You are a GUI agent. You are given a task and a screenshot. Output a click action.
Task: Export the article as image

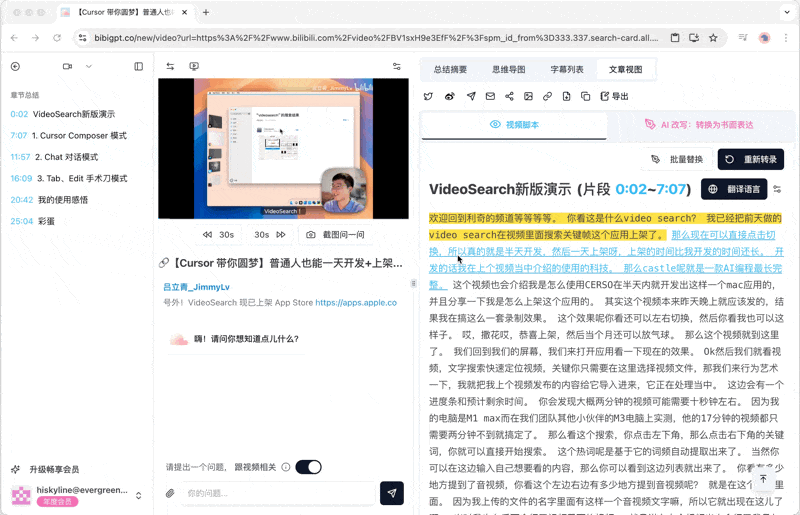[529, 96]
